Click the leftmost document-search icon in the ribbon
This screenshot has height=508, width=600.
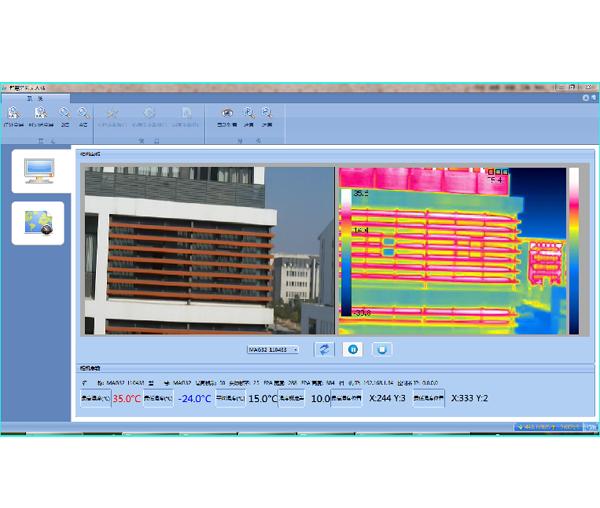coord(14,116)
